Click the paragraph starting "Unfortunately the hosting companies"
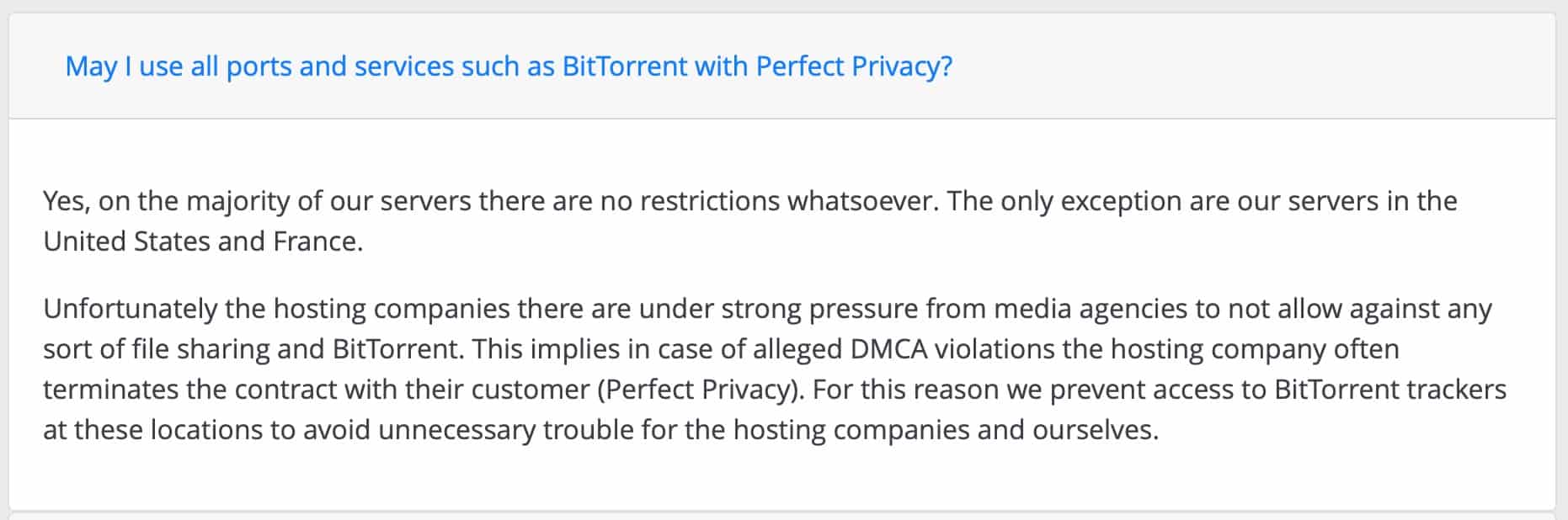The height and width of the screenshot is (520, 1568). pos(775,369)
